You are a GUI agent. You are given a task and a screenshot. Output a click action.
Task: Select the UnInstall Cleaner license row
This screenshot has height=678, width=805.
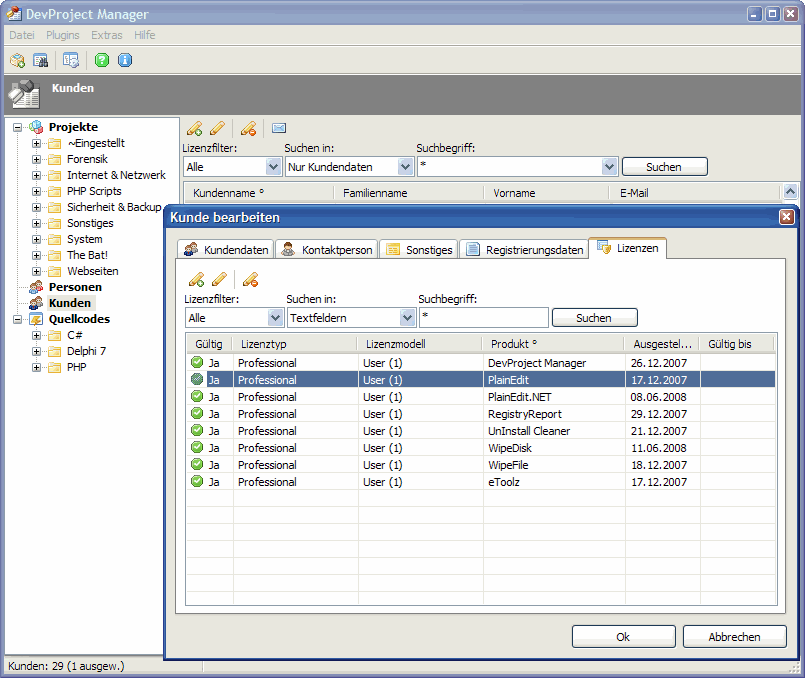click(x=481, y=431)
